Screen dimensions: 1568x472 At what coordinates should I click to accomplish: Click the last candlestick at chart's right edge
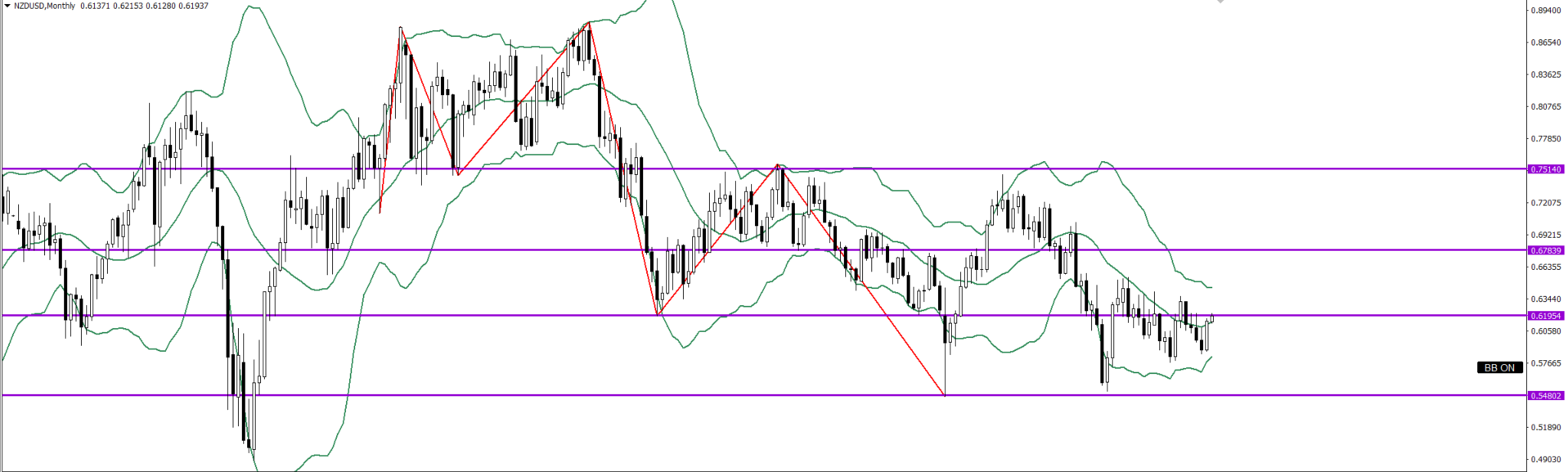(1211, 318)
